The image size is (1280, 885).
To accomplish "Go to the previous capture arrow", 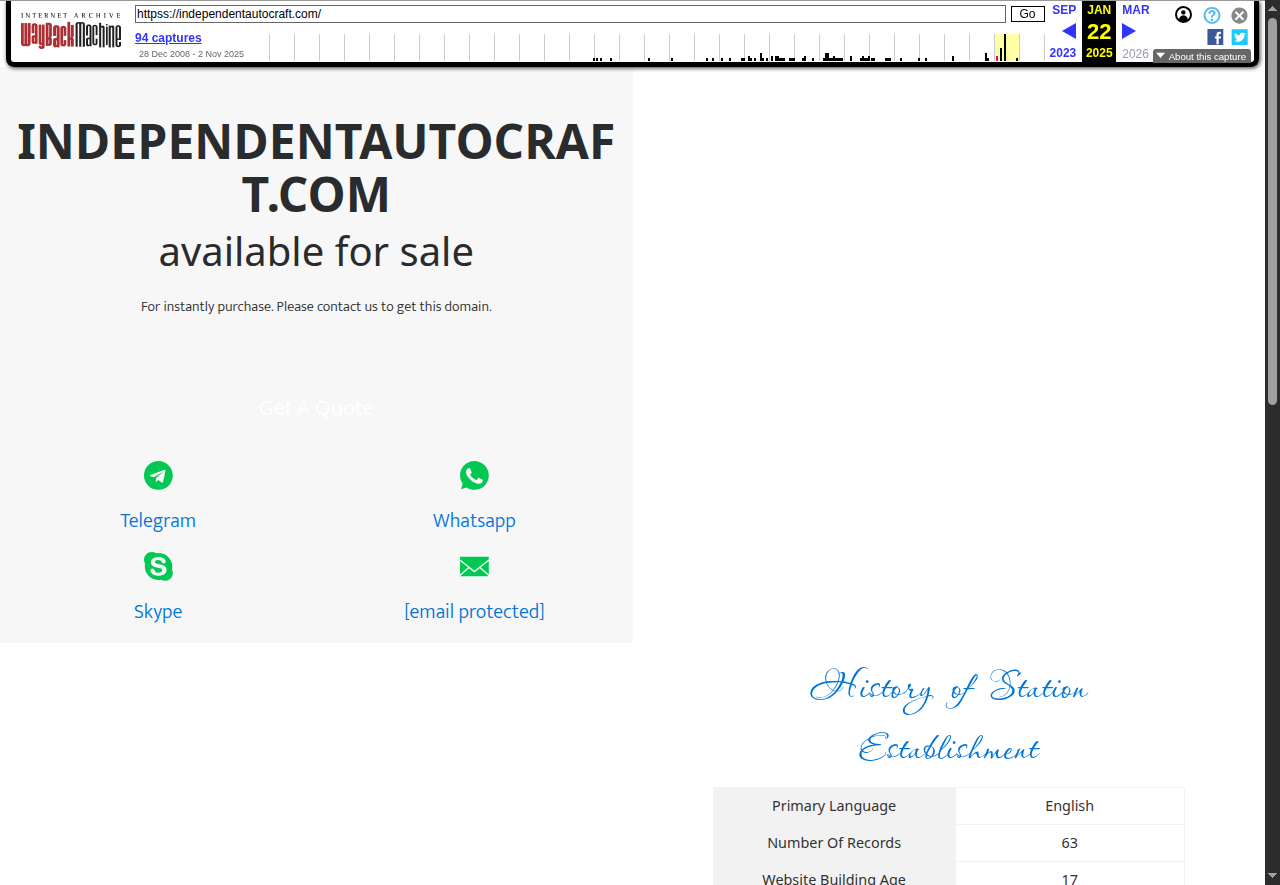I will (x=1068, y=31).
